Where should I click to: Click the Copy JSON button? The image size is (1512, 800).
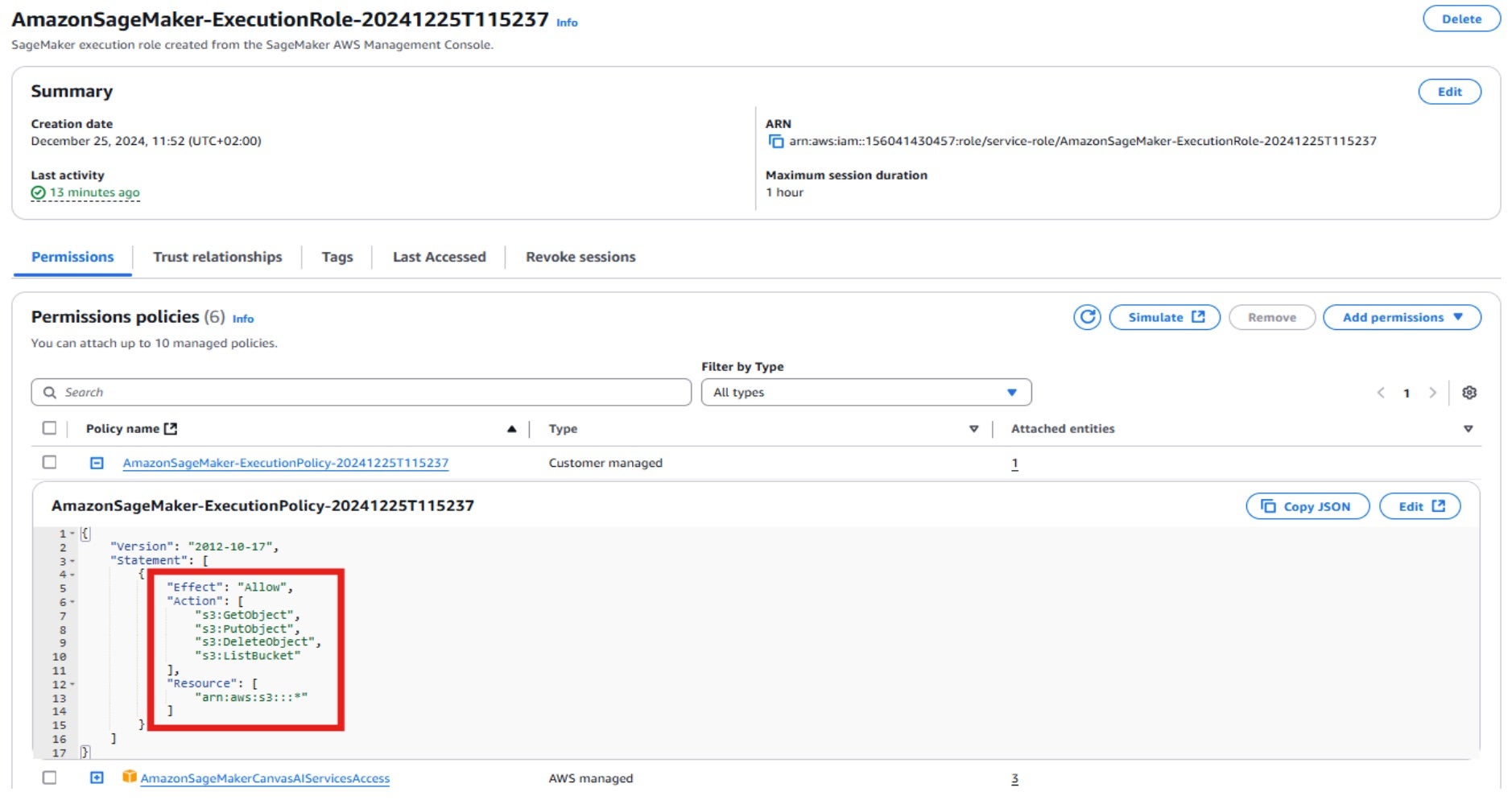[x=1307, y=506]
